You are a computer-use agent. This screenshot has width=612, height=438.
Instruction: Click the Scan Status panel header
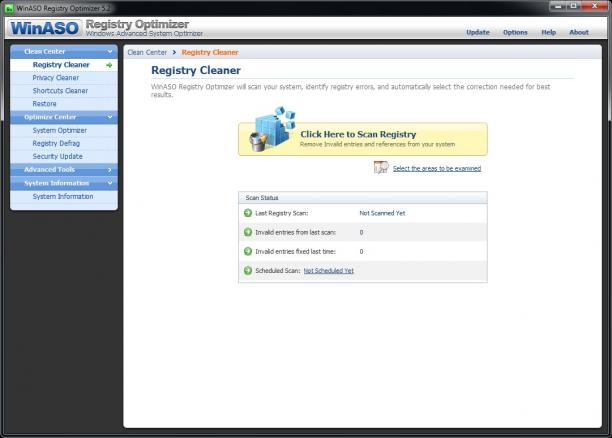(x=363, y=198)
